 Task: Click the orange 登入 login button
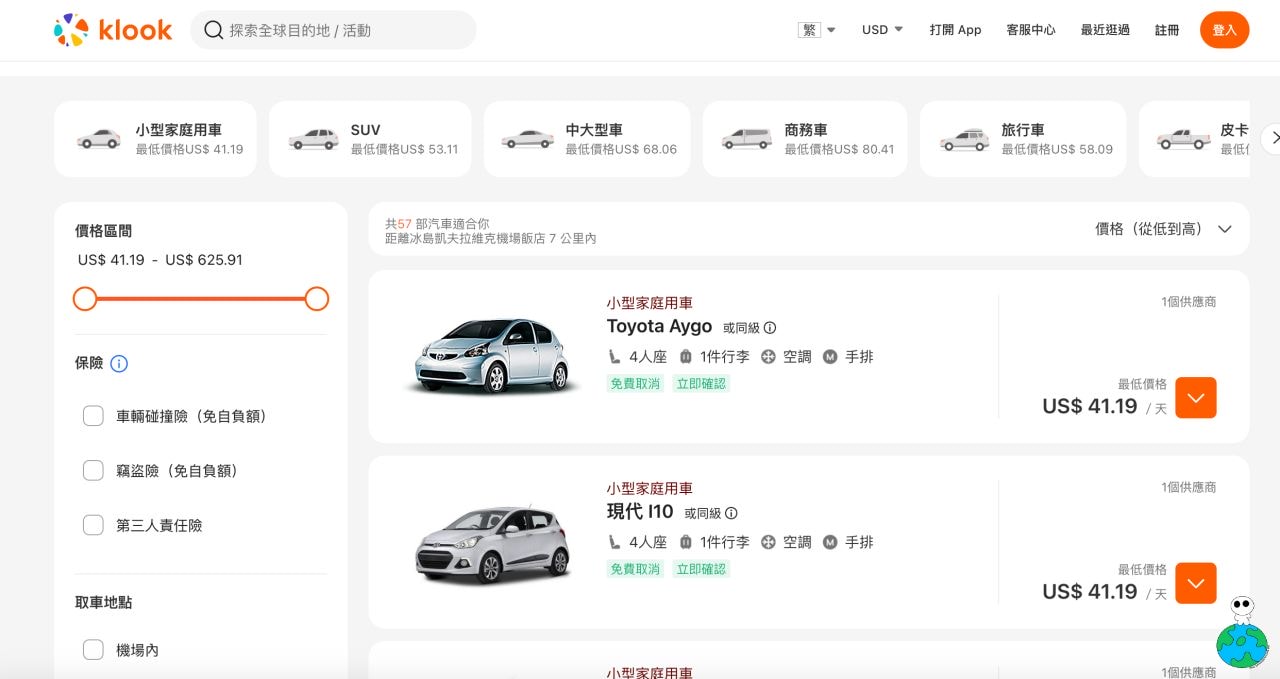tap(1225, 30)
